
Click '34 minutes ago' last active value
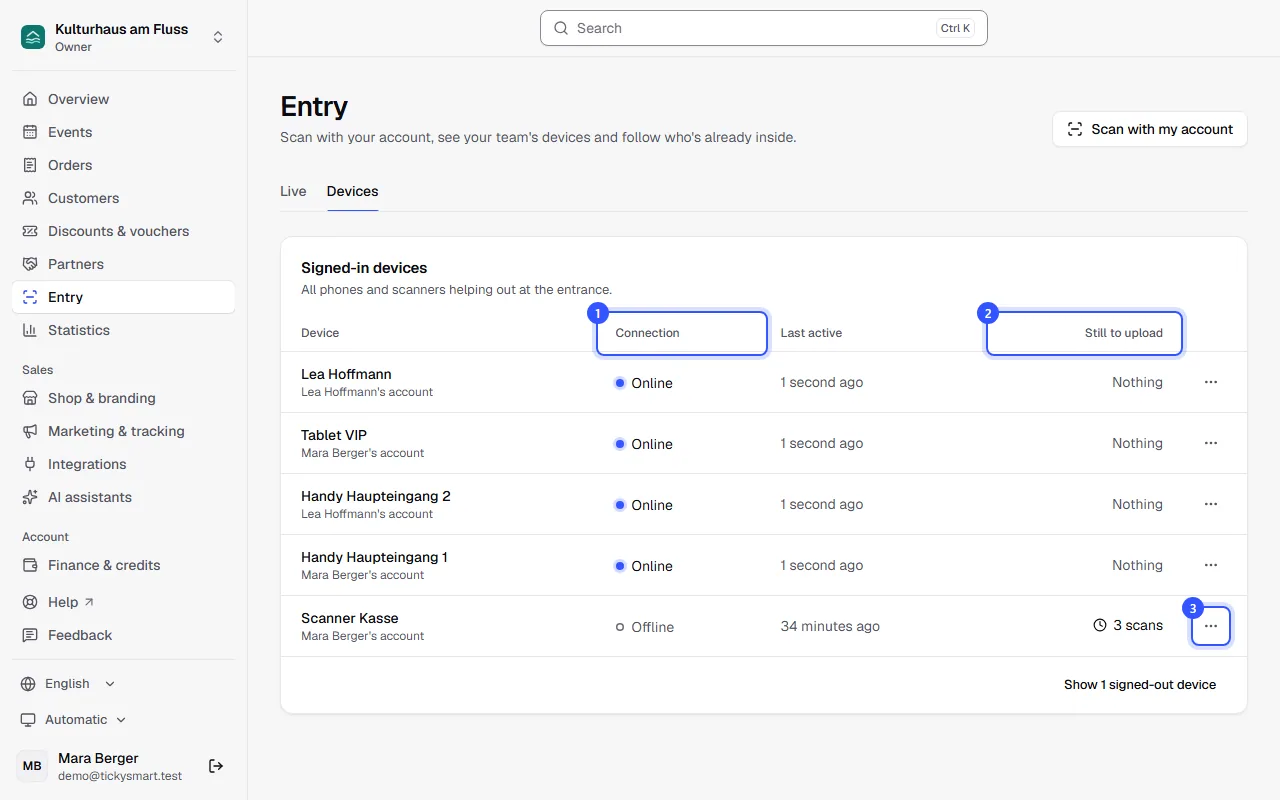click(830, 626)
